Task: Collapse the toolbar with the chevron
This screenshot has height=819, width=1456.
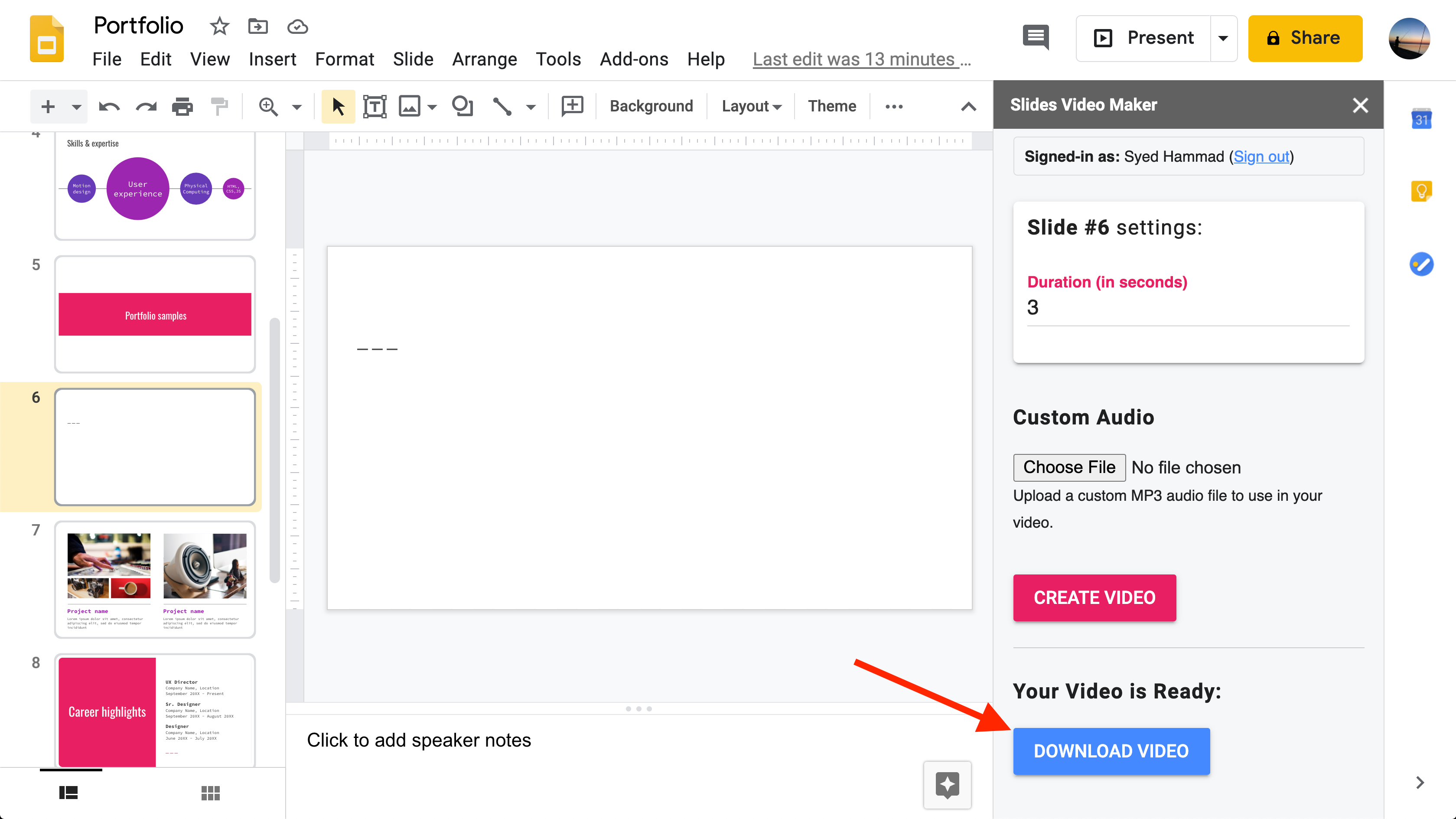Action: [968, 106]
